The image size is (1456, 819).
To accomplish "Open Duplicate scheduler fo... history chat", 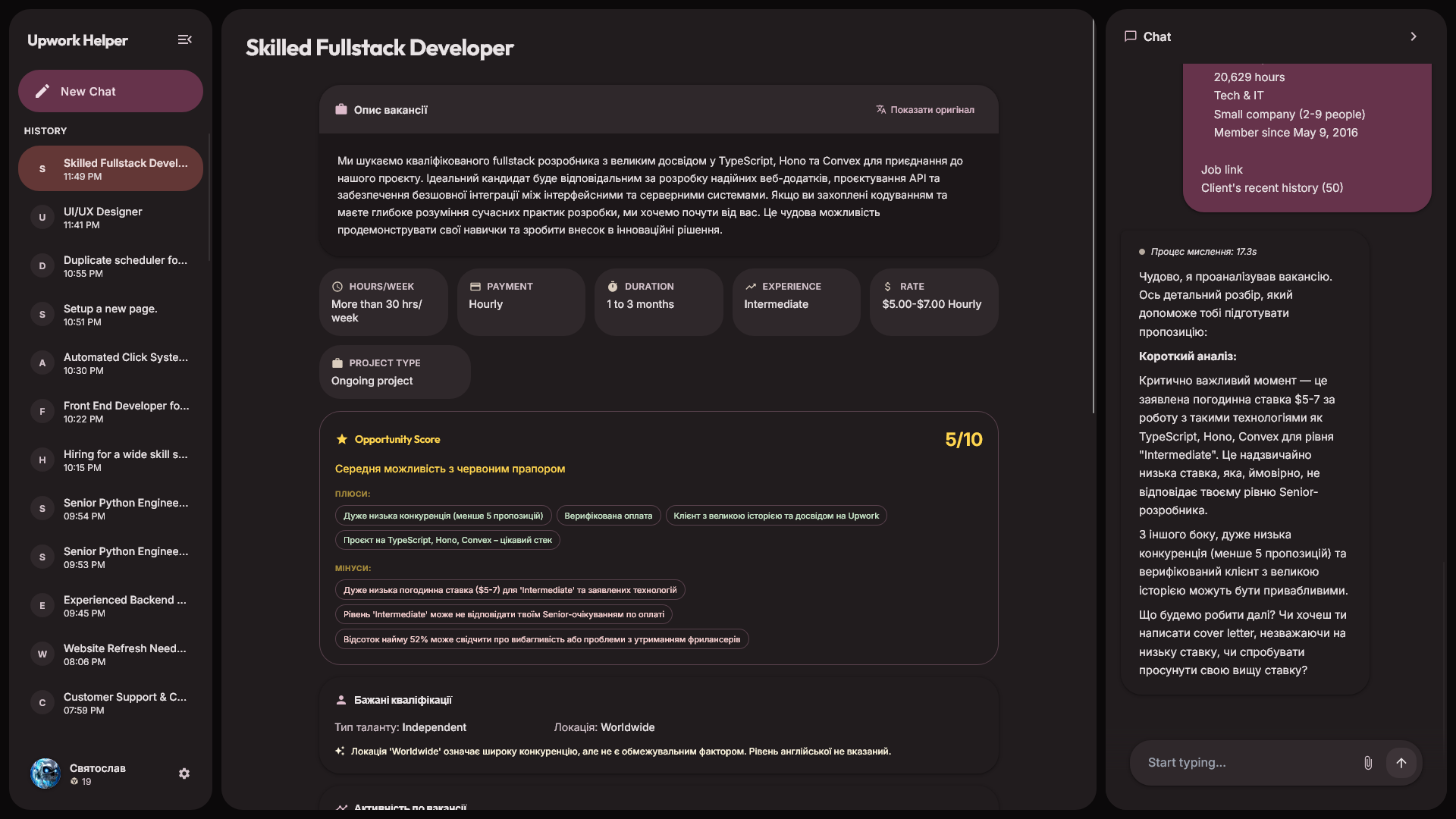I will tap(111, 265).
